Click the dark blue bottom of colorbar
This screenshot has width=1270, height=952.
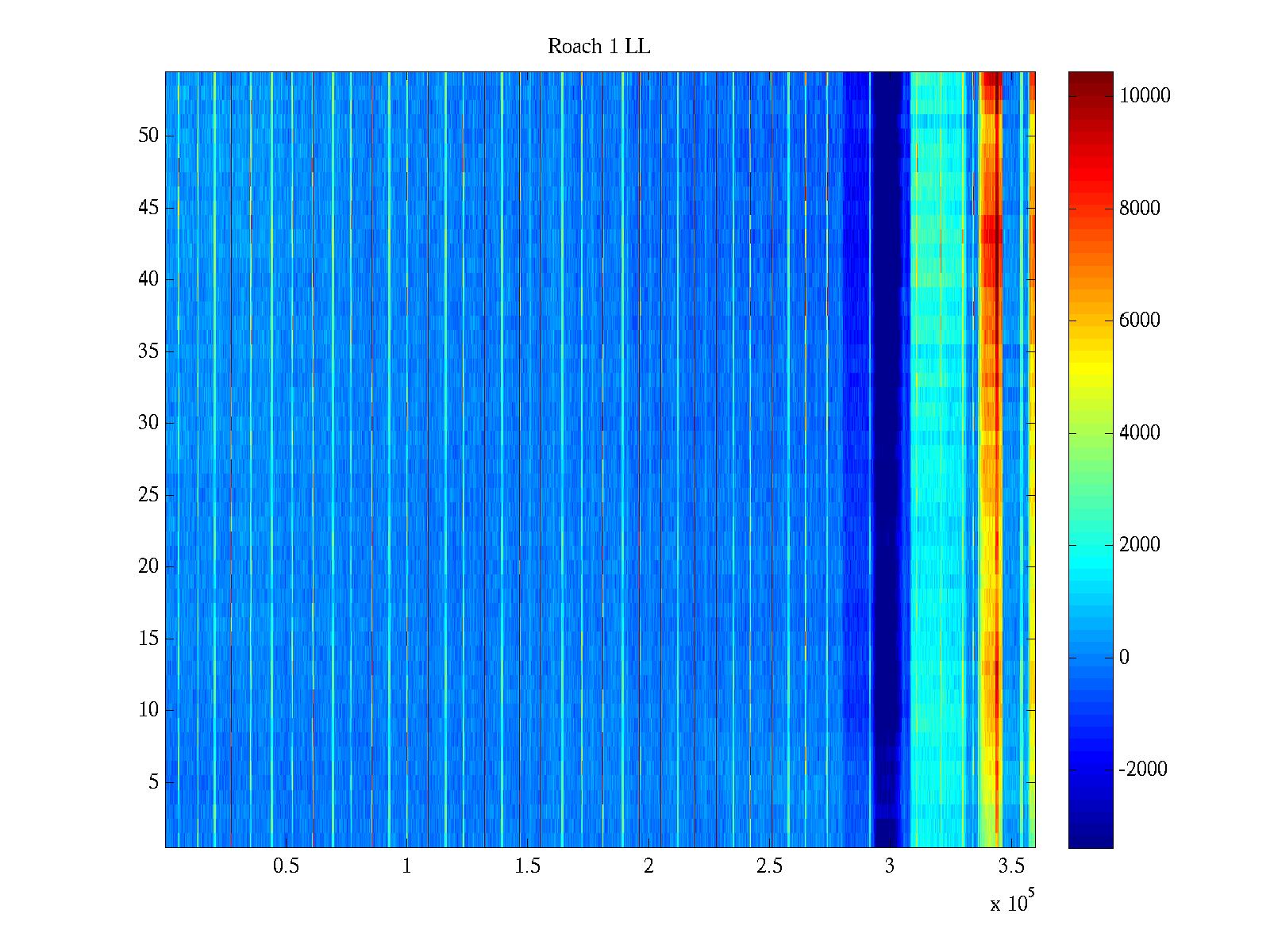[x=1090, y=841]
